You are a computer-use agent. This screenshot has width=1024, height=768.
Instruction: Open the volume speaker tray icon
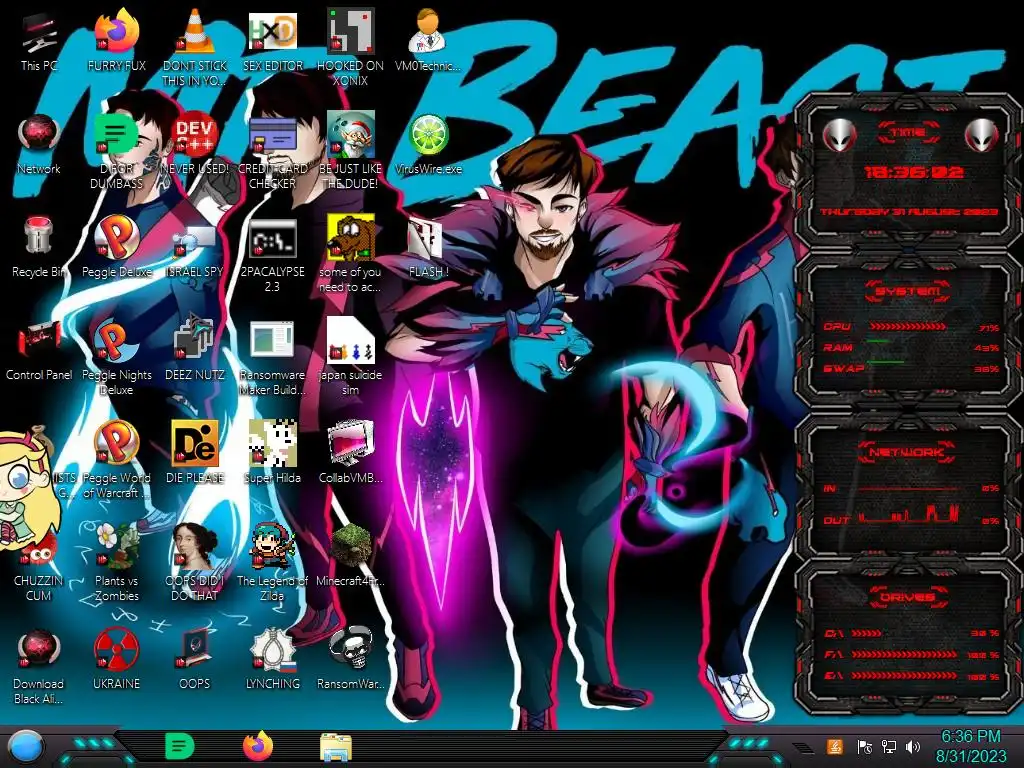(913, 746)
